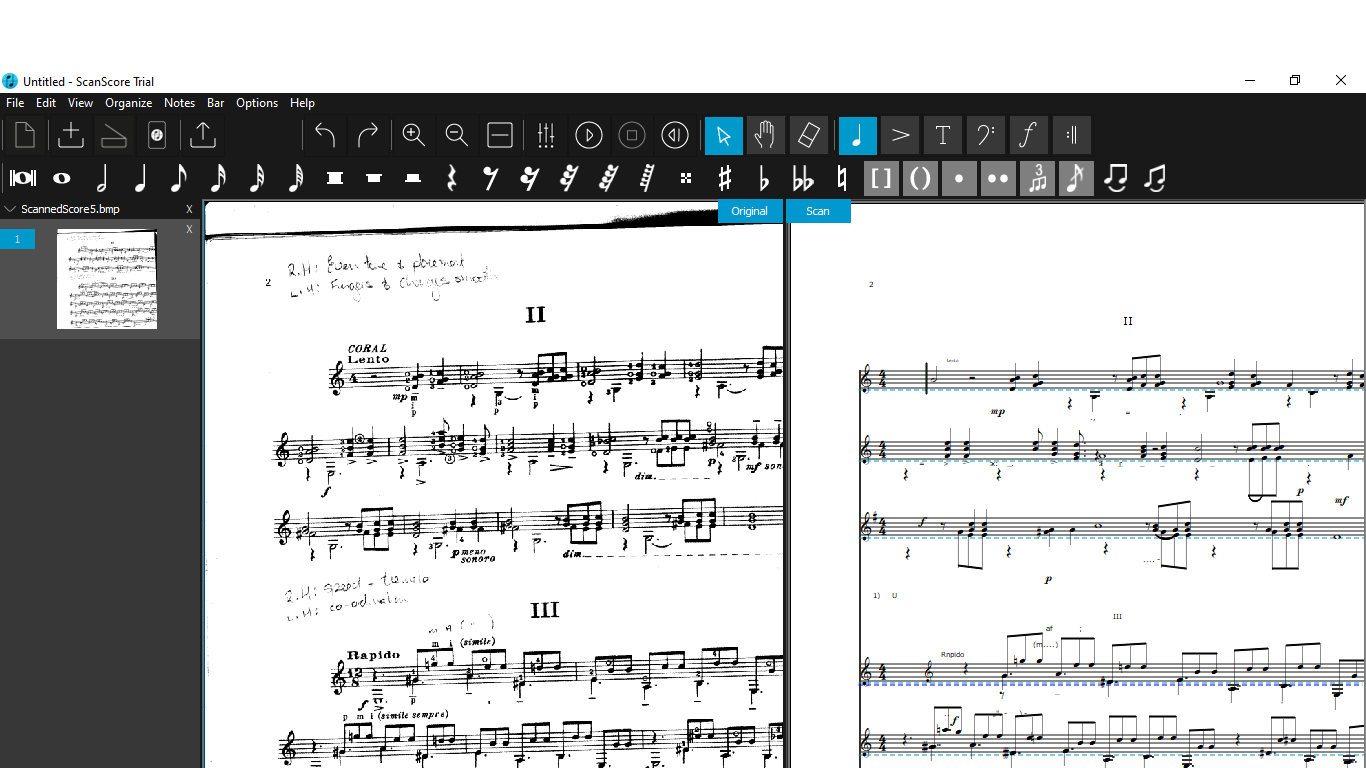Select the sixty-fourth note
This screenshot has width=1366, height=768.
point(296,178)
